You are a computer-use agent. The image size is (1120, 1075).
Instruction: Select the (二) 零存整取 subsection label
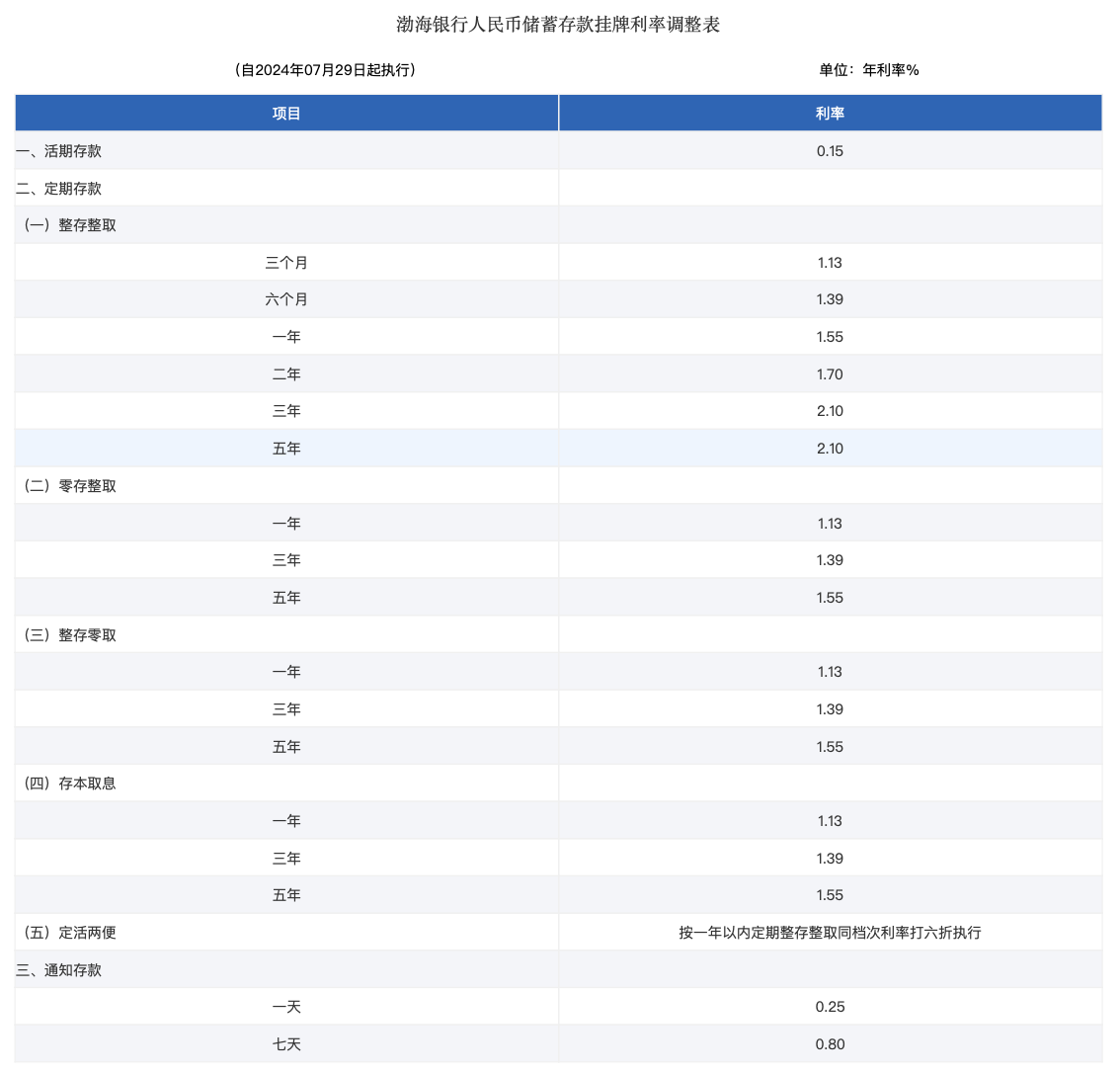[x=69, y=486]
